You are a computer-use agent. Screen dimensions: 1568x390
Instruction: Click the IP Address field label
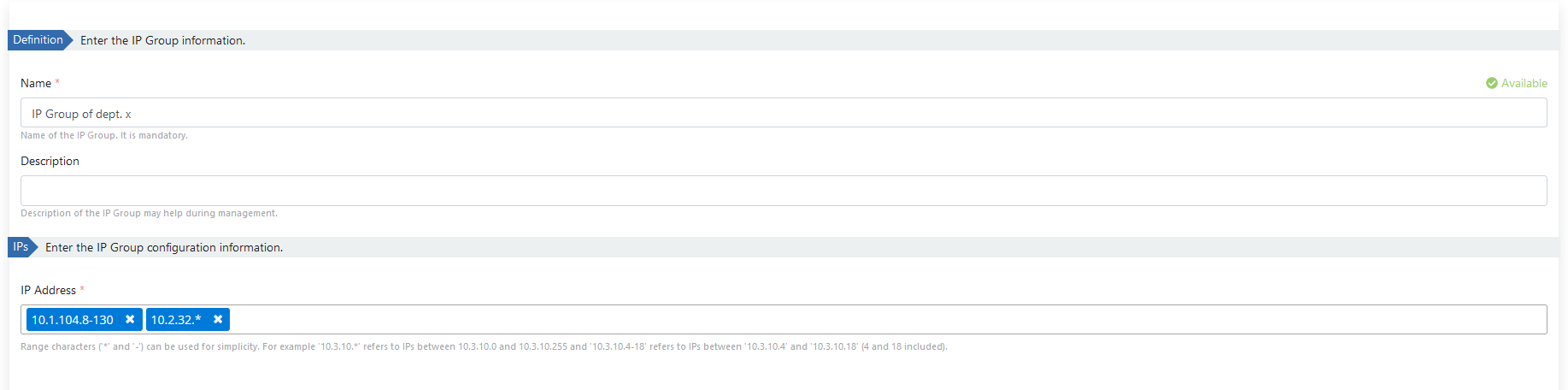coord(48,291)
